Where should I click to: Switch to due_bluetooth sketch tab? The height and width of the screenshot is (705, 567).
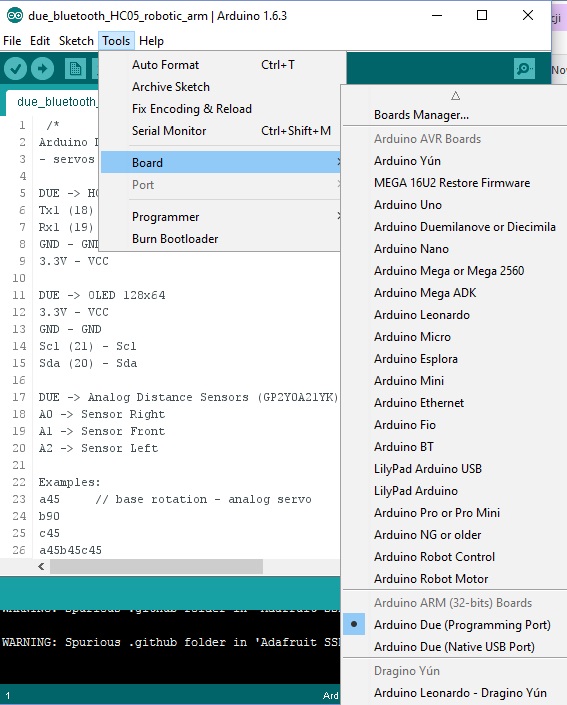pyautogui.click(x=52, y=102)
